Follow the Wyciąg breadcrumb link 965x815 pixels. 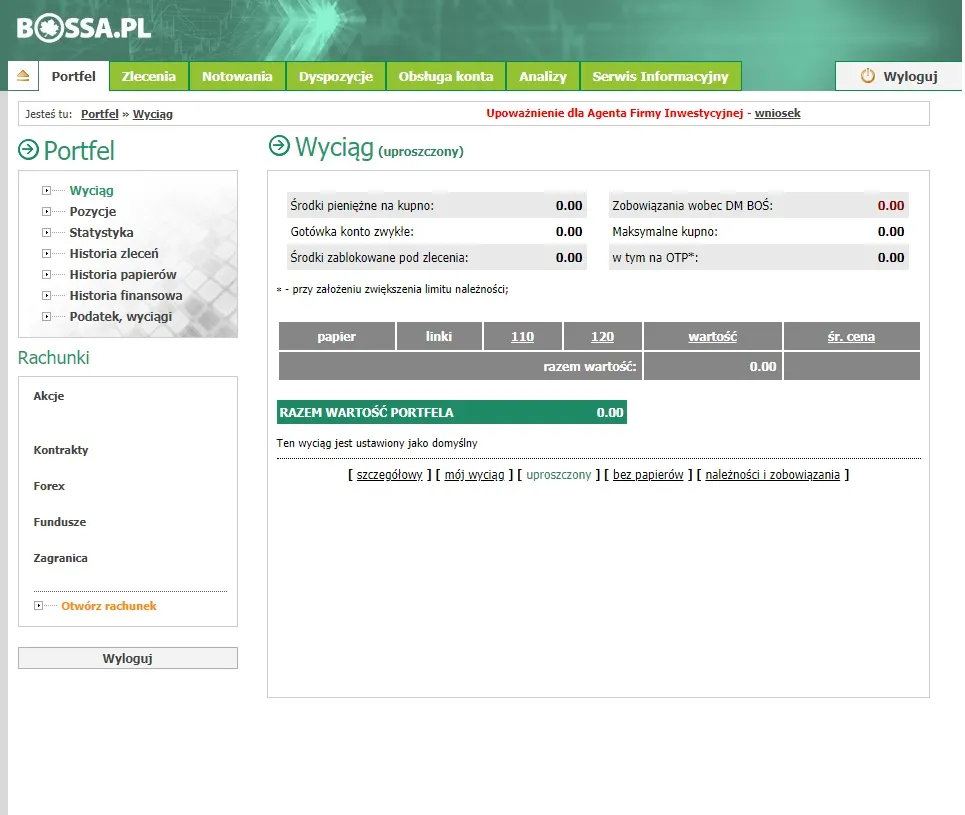click(153, 114)
